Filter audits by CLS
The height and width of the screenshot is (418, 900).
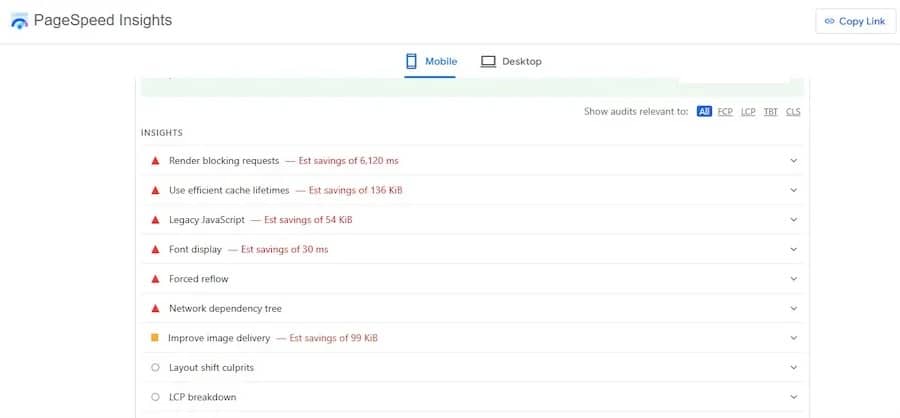coord(793,111)
